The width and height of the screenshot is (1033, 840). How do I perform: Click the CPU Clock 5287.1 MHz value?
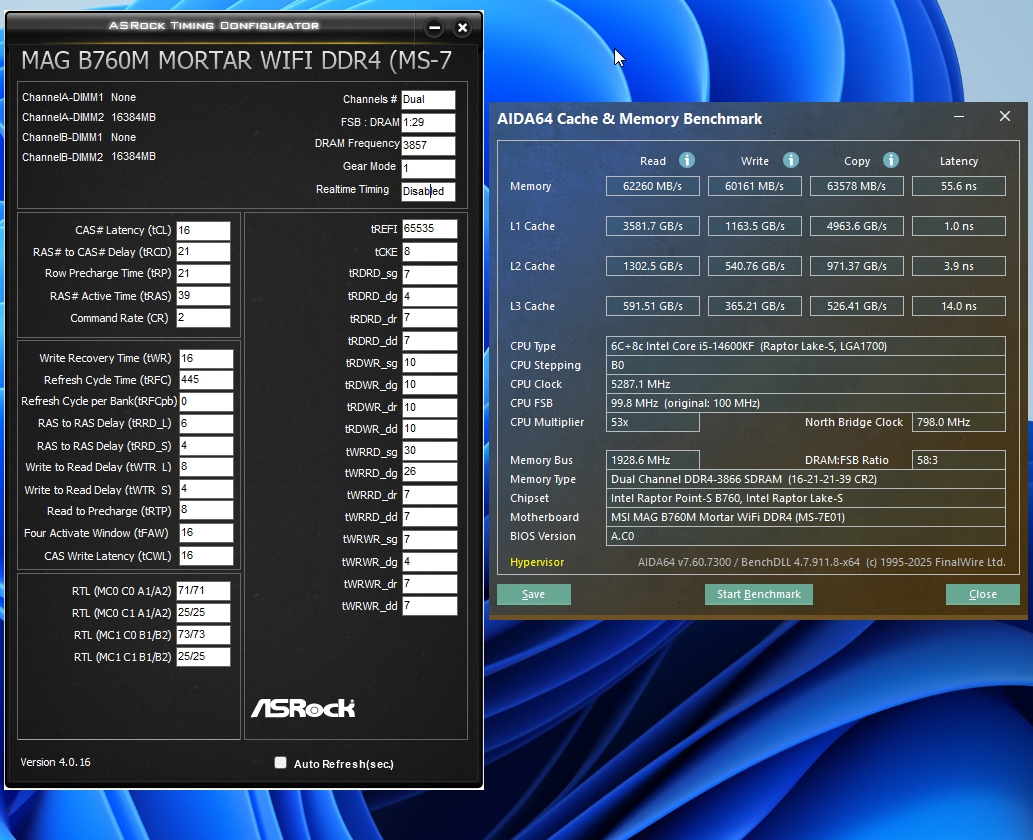[806, 384]
